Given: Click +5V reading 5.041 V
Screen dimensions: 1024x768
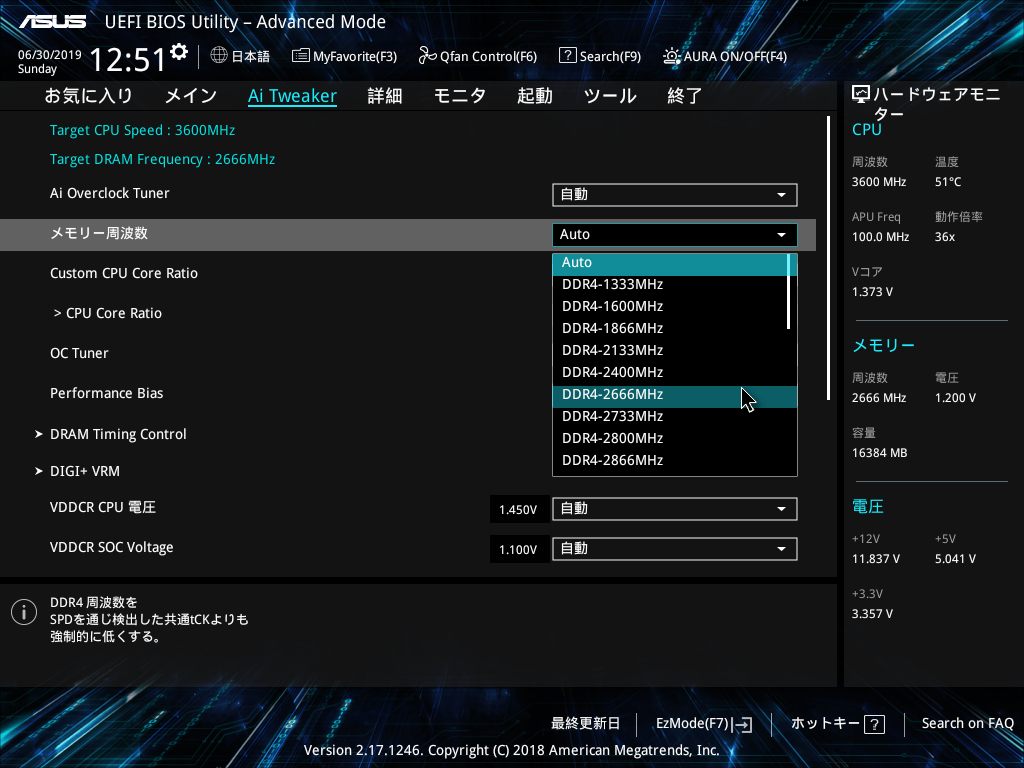Looking at the screenshot, I should (955, 559).
